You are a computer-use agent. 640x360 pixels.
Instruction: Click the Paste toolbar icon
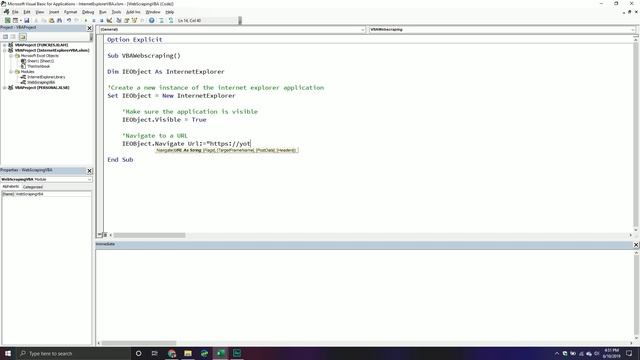click(51, 20)
